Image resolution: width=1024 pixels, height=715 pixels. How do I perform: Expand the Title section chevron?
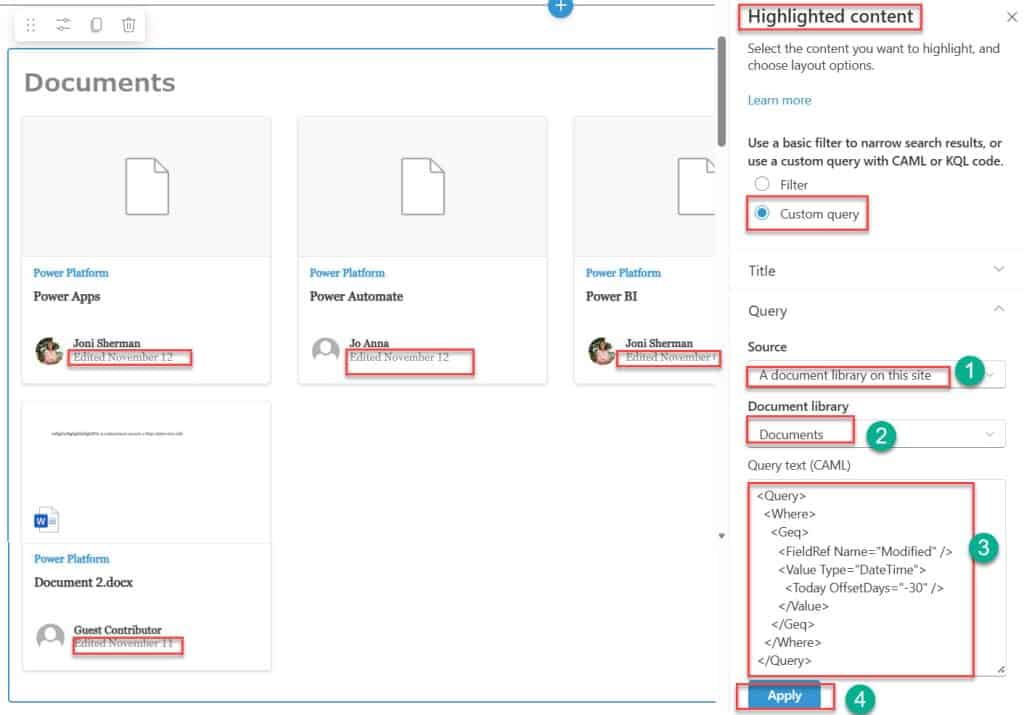coord(999,269)
